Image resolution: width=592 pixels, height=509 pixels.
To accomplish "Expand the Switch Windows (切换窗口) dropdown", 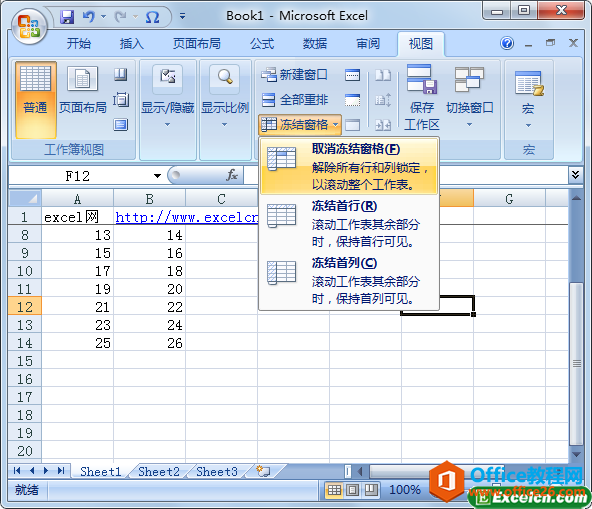I will click(469, 97).
